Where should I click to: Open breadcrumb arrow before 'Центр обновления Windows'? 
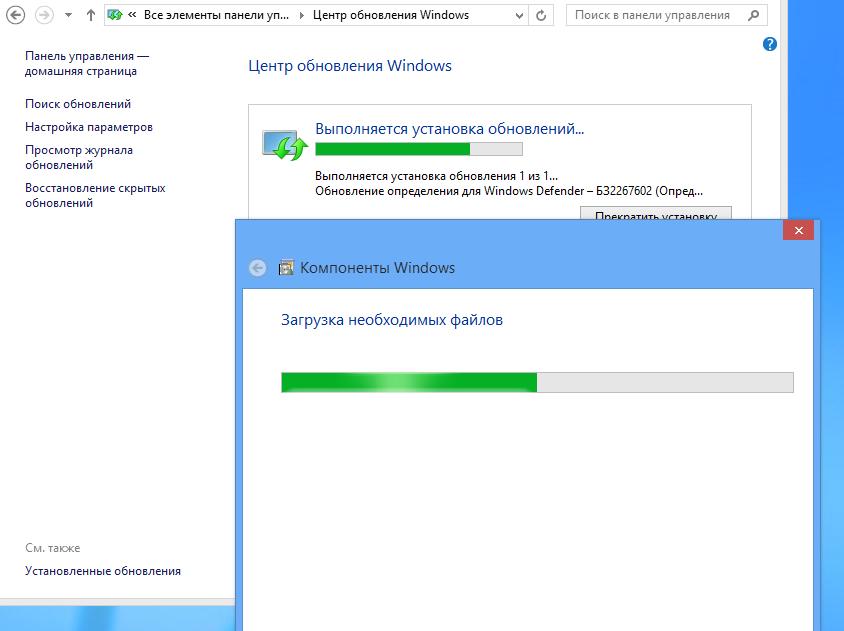[x=301, y=15]
